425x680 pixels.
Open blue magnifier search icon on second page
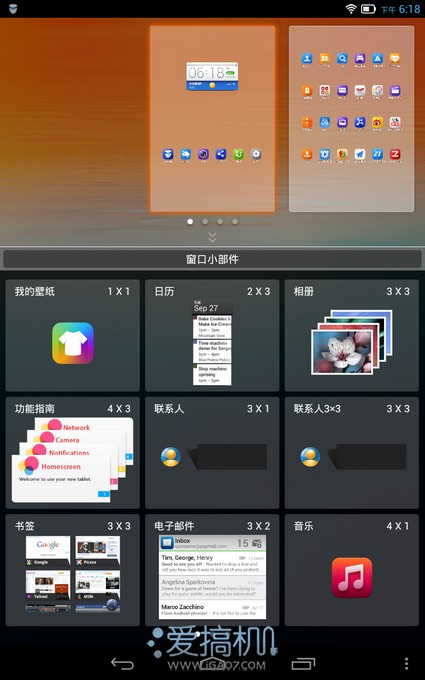(342, 58)
